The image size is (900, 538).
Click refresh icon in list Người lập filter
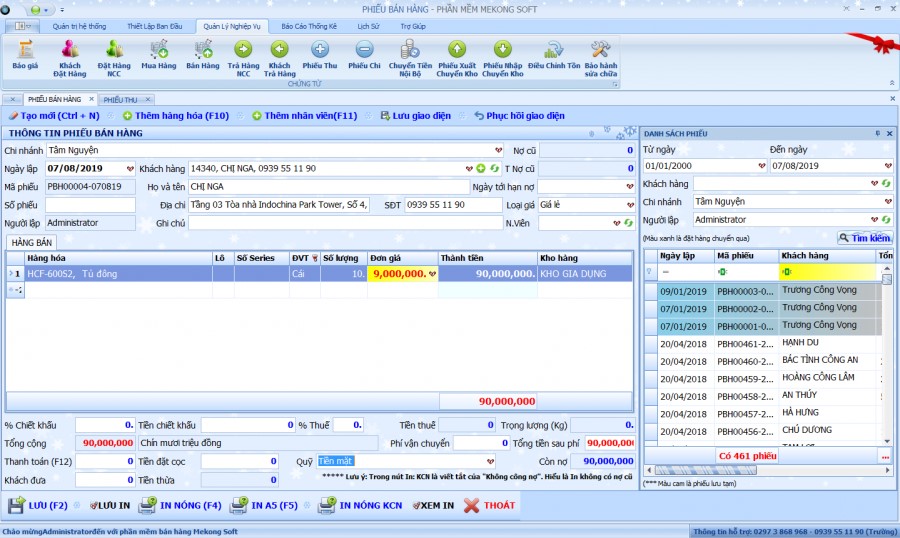pos(886,219)
